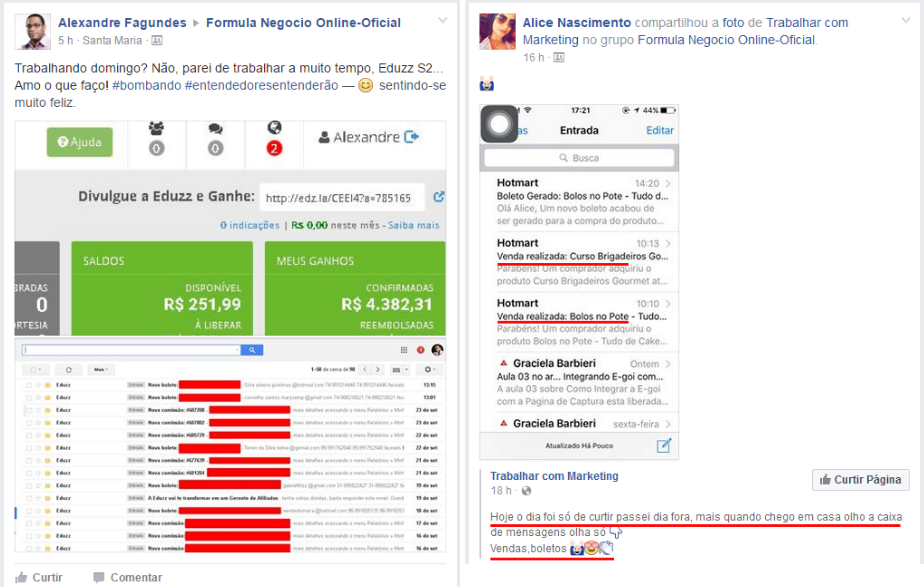Open Alexandre Fagundes profile name link
924x587 pixels.
[122, 23]
